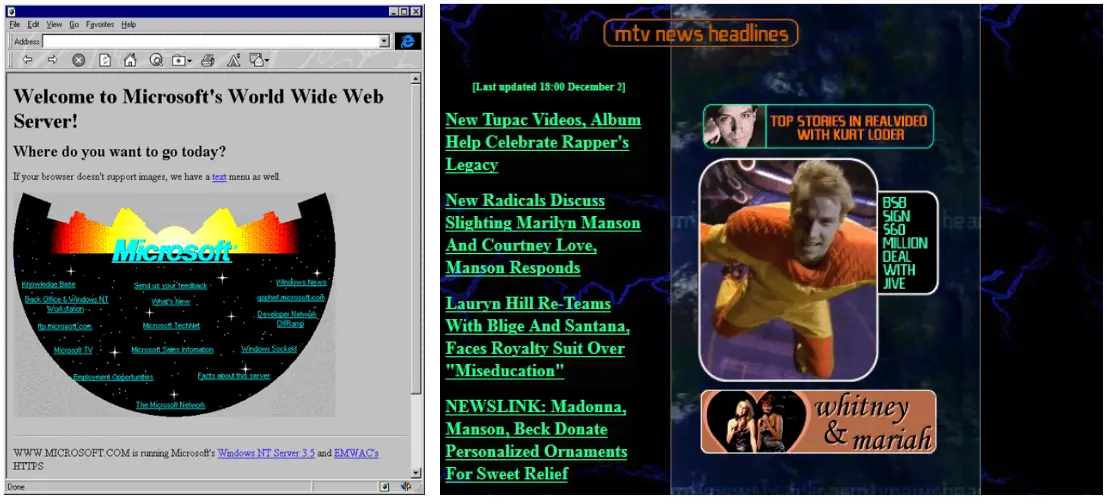Refresh the page using Refresh icon
1108x503 pixels.
pos(105,60)
